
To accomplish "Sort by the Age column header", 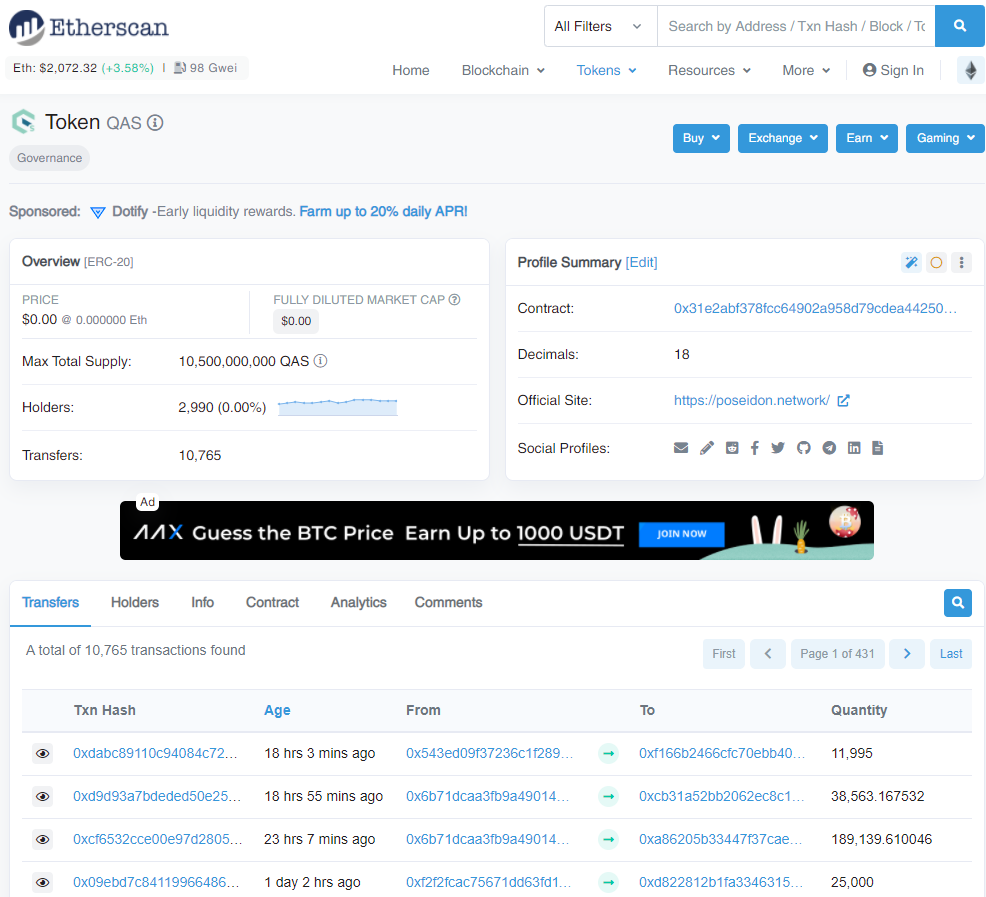I will tap(277, 710).
